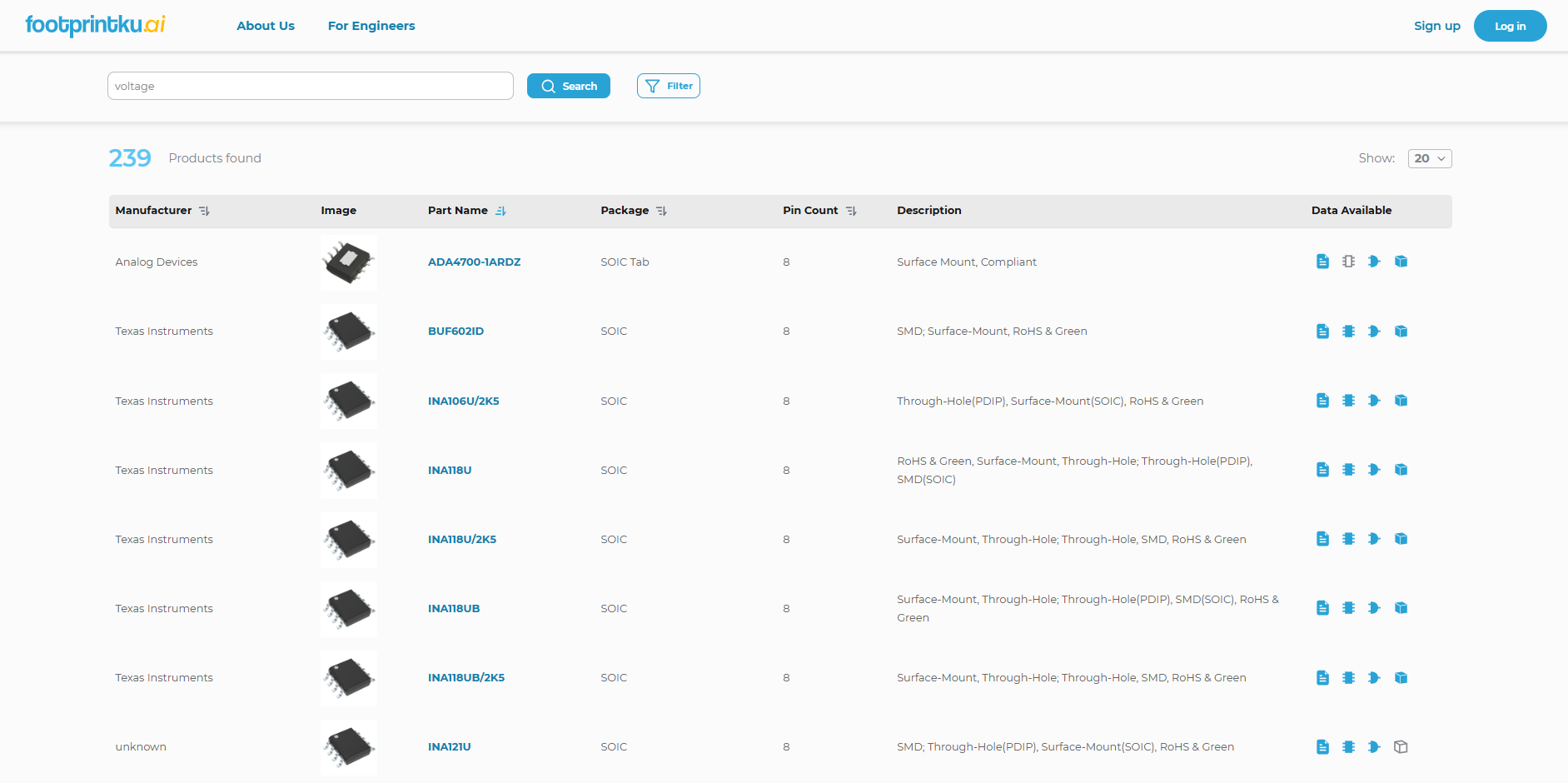Click INA121U product thumbnail image
1568x783 pixels.
point(349,747)
